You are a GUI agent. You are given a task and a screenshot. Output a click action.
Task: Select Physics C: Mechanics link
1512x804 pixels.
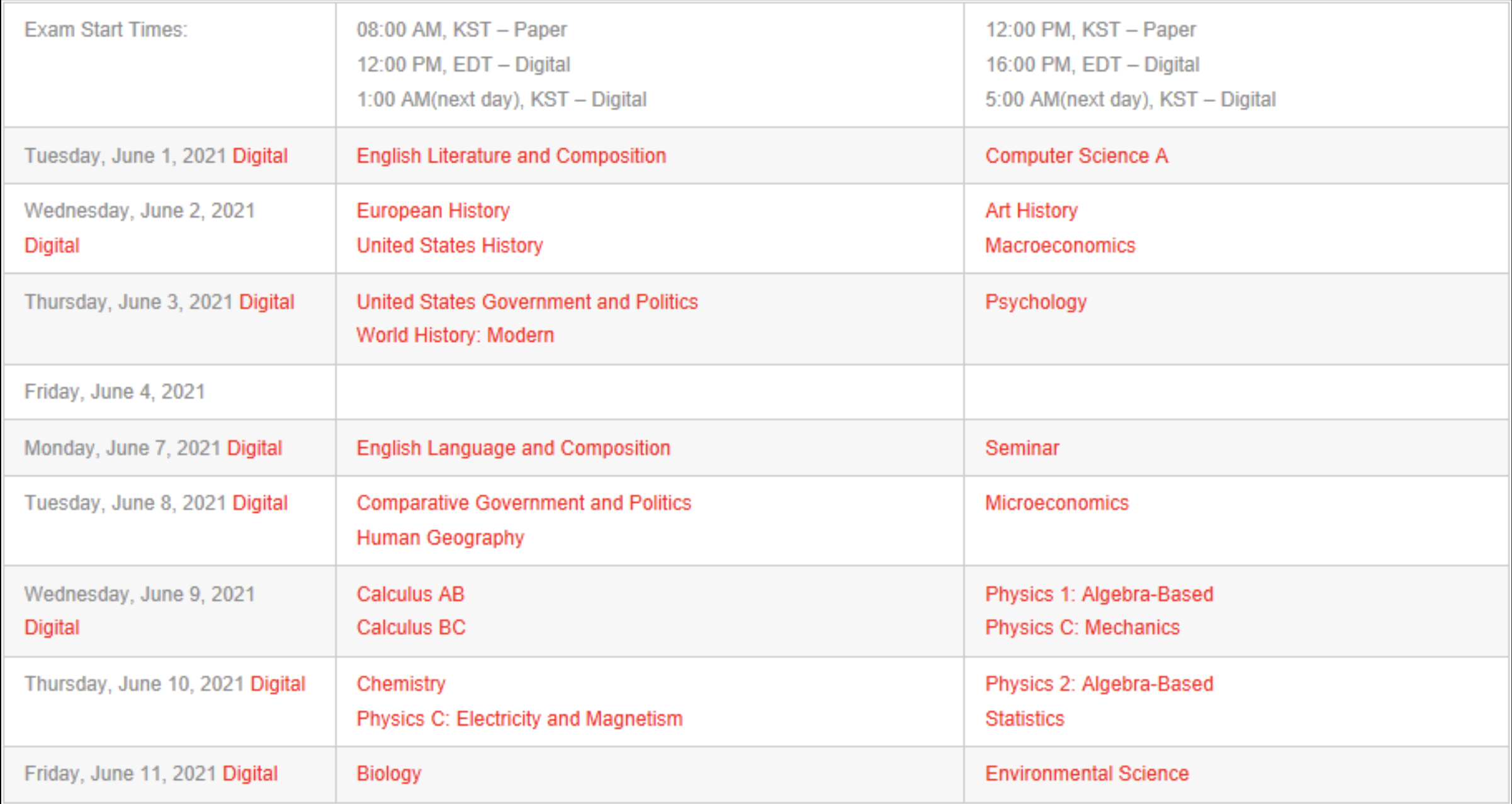click(x=1082, y=627)
